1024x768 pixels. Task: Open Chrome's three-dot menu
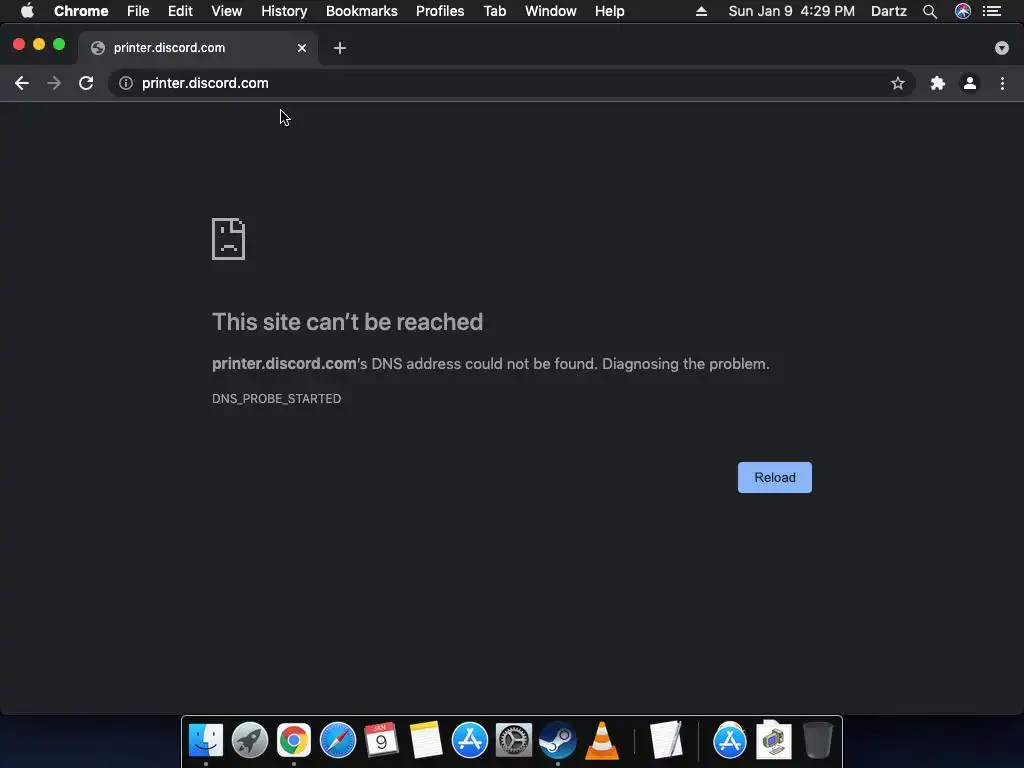pyautogui.click(x=1002, y=83)
